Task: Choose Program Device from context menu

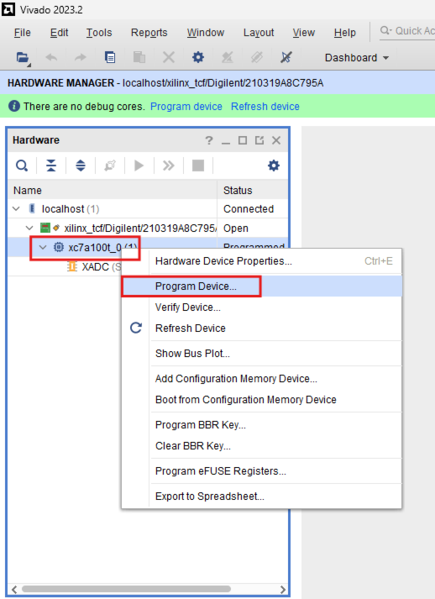Action: (262, 286)
